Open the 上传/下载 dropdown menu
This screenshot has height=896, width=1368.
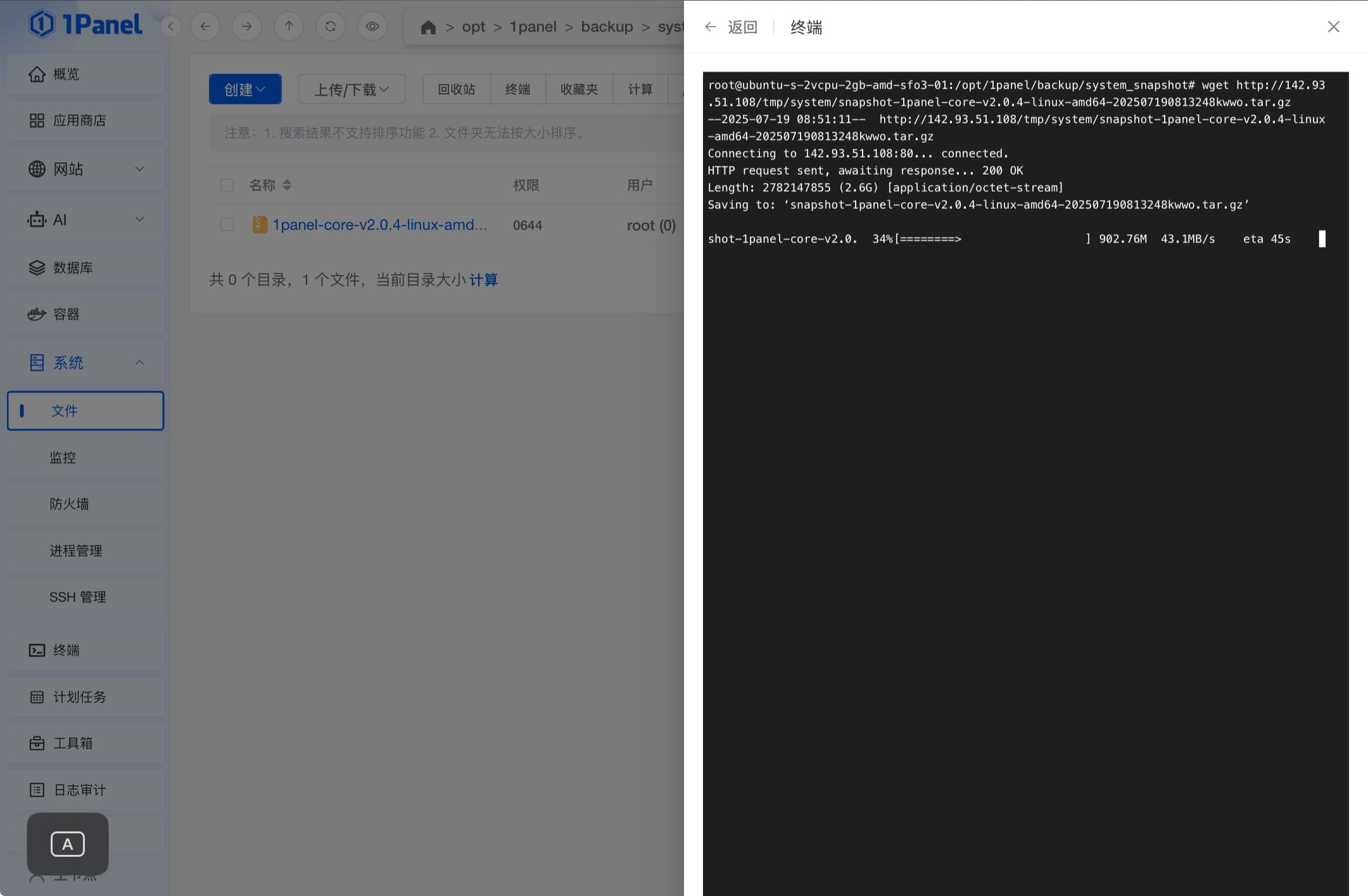pyautogui.click(x=351, y=89)
